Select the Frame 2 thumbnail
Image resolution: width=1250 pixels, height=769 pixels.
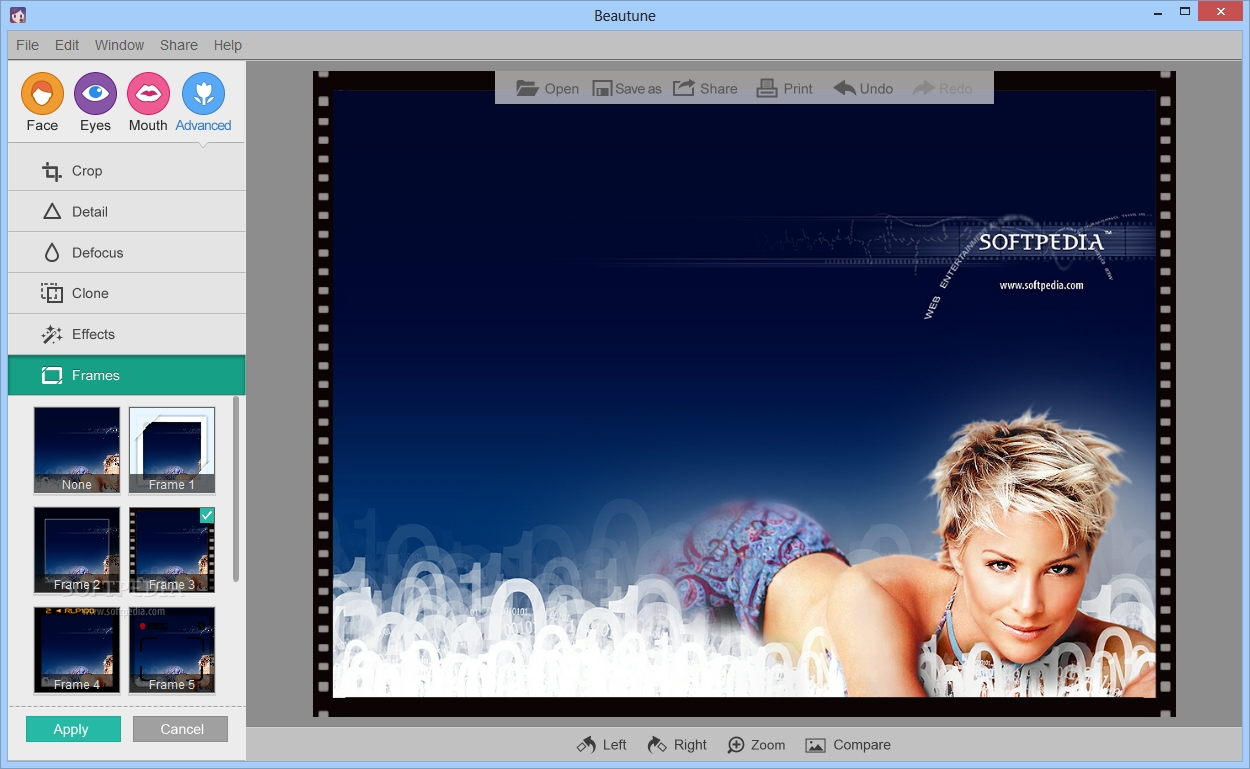coord(77,550)
